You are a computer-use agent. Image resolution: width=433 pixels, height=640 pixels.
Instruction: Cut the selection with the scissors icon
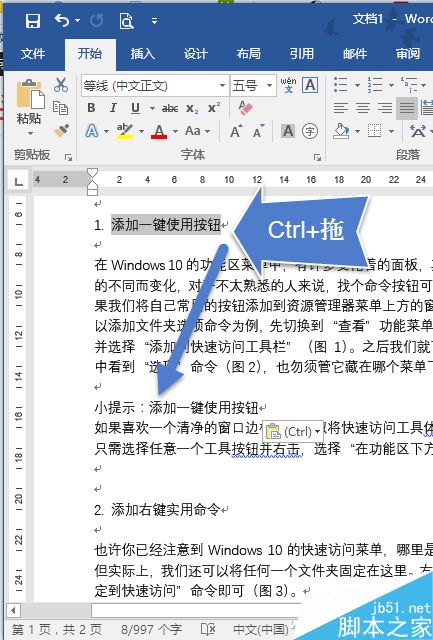61,85
